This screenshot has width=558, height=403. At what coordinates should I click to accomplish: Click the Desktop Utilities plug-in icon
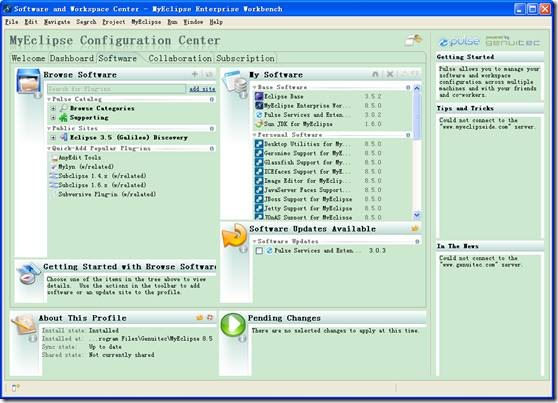click(x=259, y=144)
